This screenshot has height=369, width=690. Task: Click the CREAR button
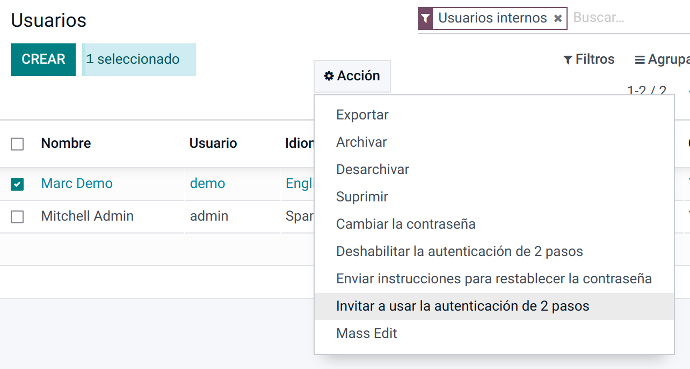[x=43, y=59]
